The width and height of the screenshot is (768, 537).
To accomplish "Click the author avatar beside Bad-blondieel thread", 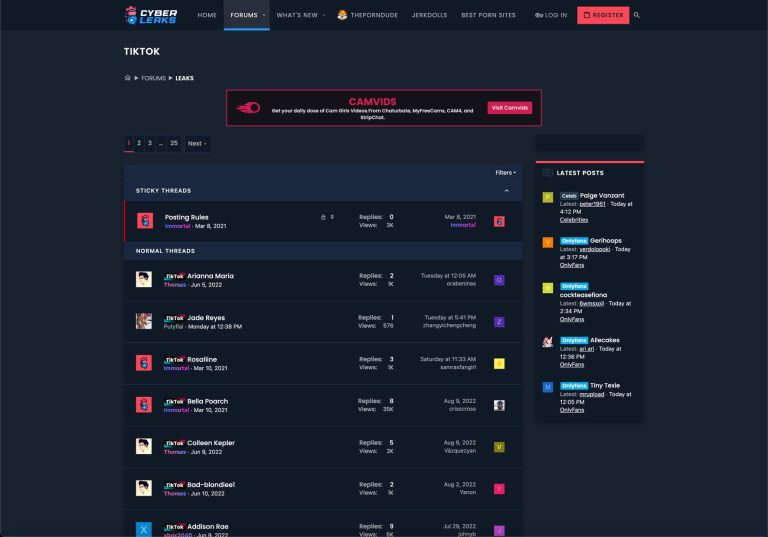I will tap(144, 488).
